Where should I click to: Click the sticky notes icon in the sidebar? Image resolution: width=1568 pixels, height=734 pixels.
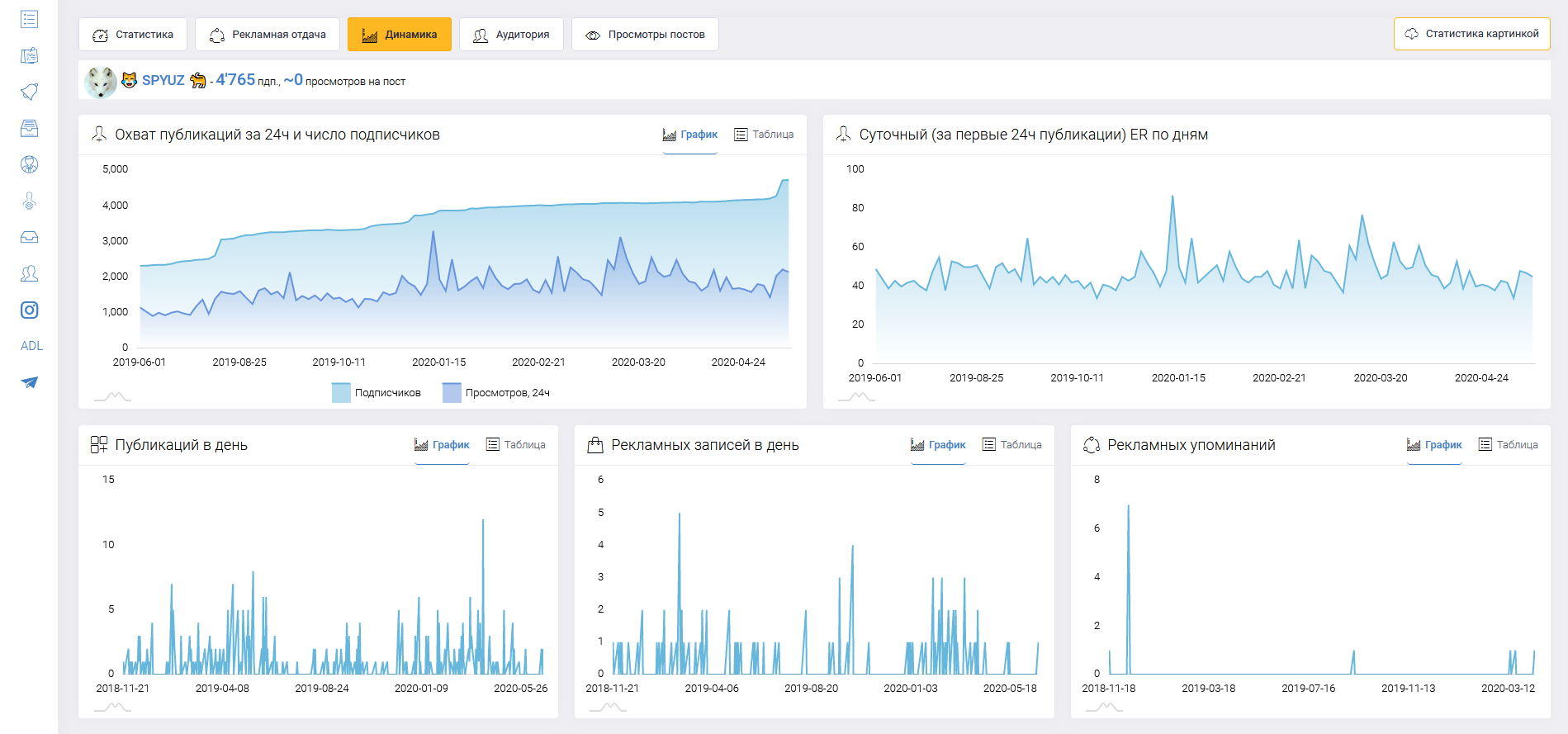(x=29, y=55)
